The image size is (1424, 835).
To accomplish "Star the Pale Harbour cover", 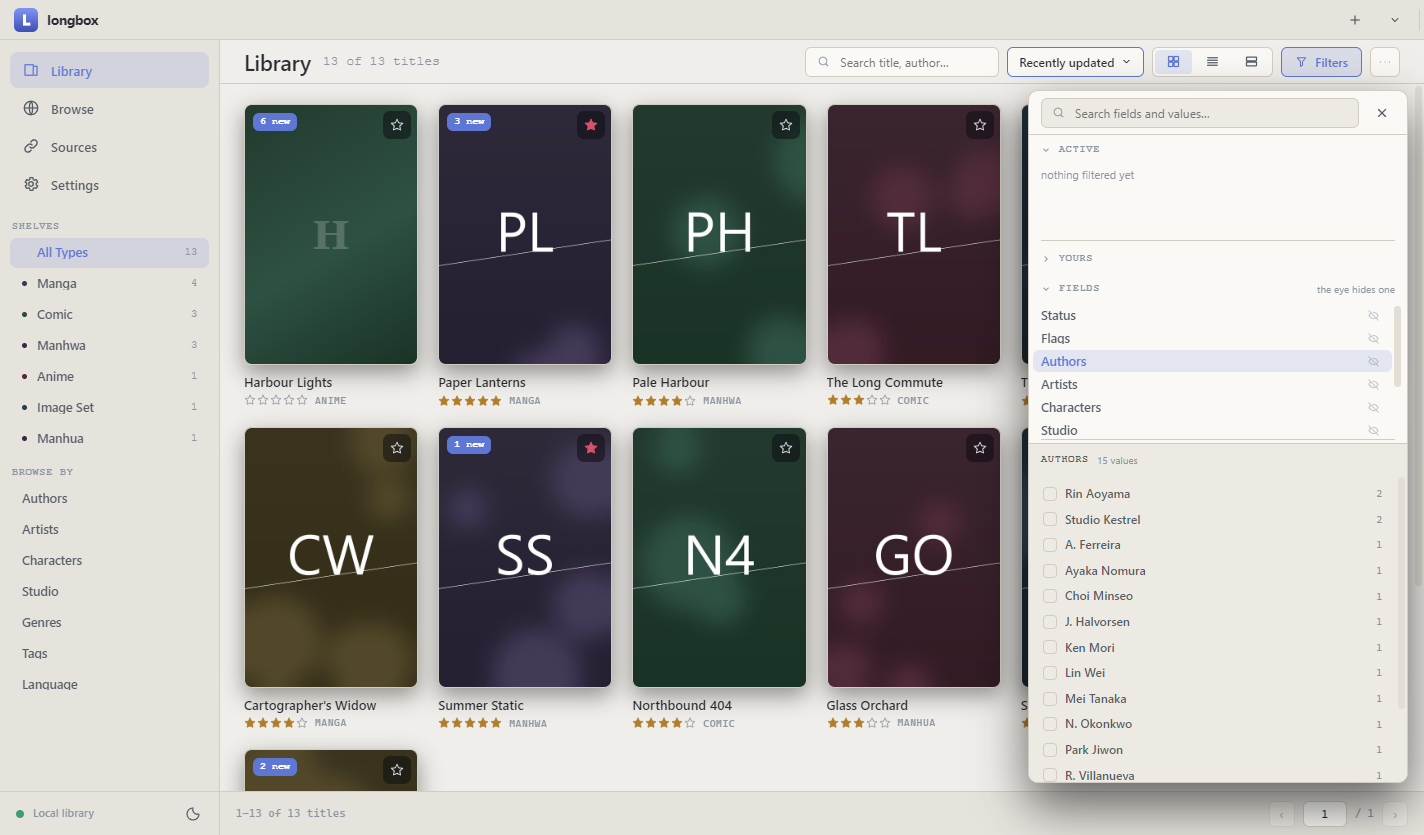I will tap(786, 125).
